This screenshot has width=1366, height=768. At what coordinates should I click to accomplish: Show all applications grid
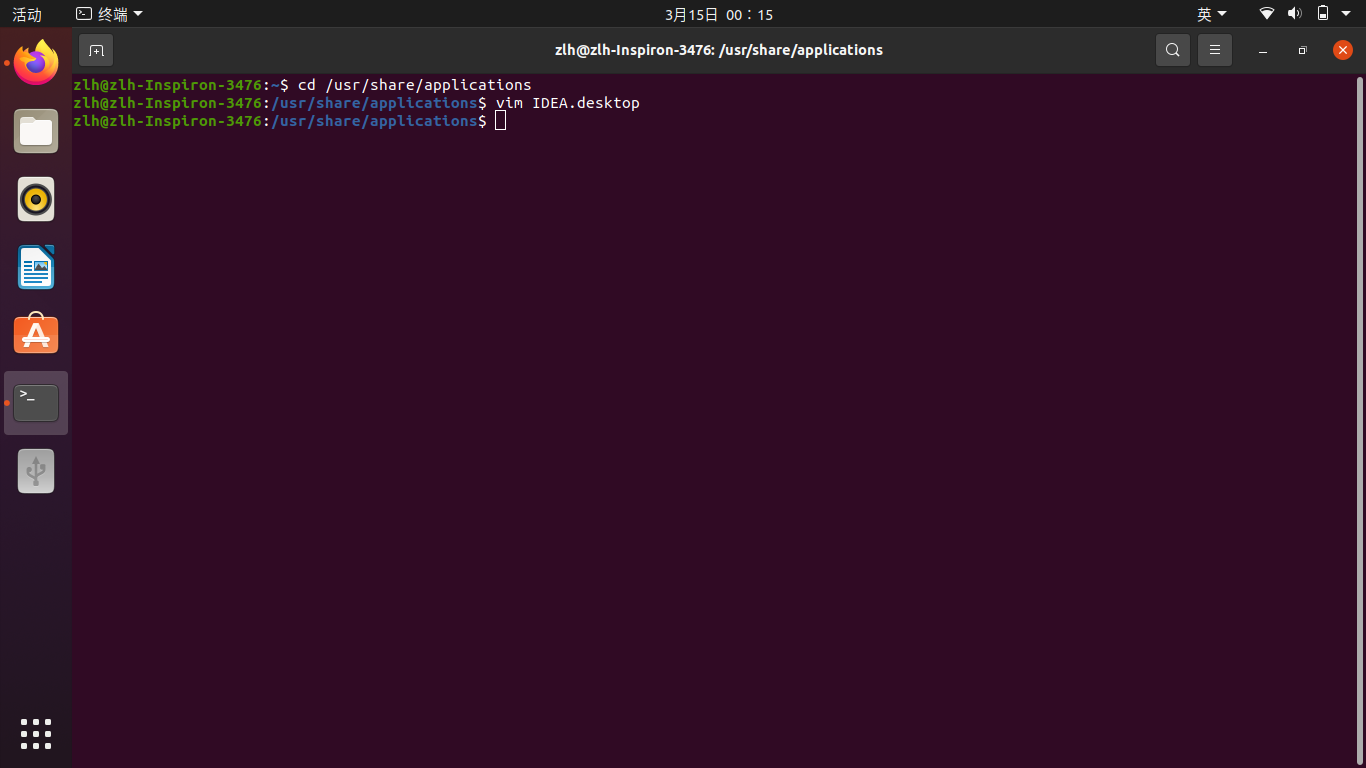click(36, 733)
